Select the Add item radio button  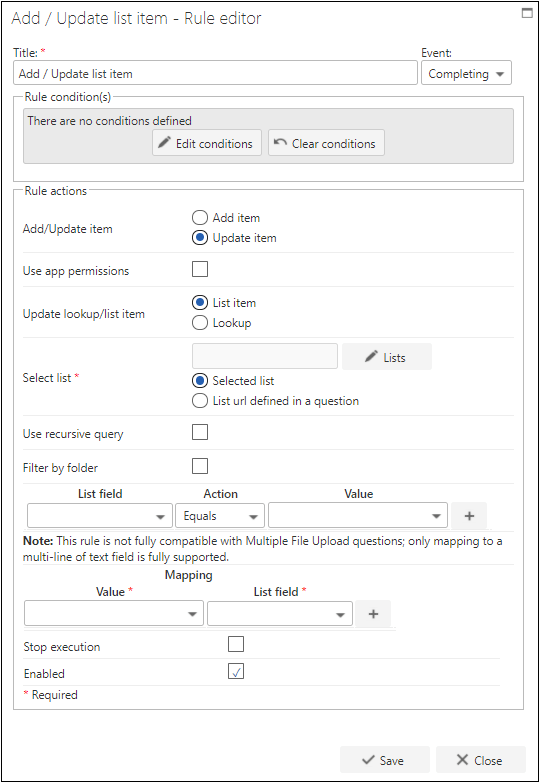[200, 218]
